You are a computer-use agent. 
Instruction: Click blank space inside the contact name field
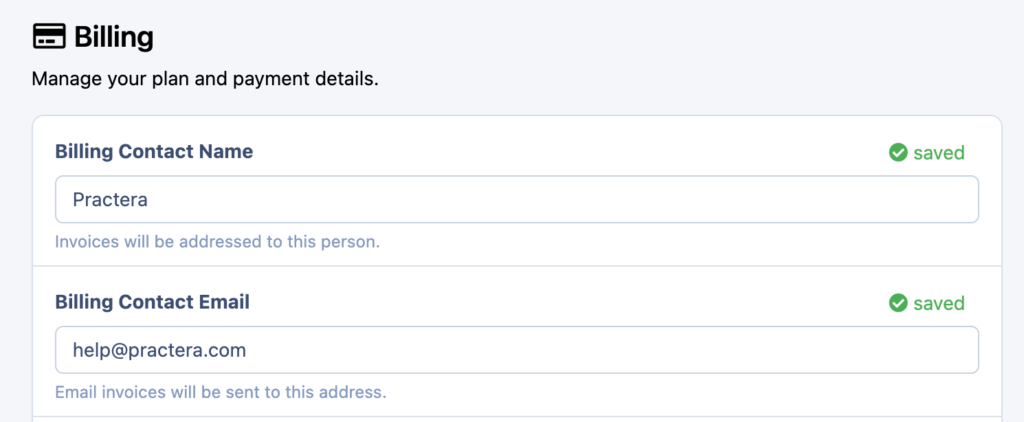600,200
